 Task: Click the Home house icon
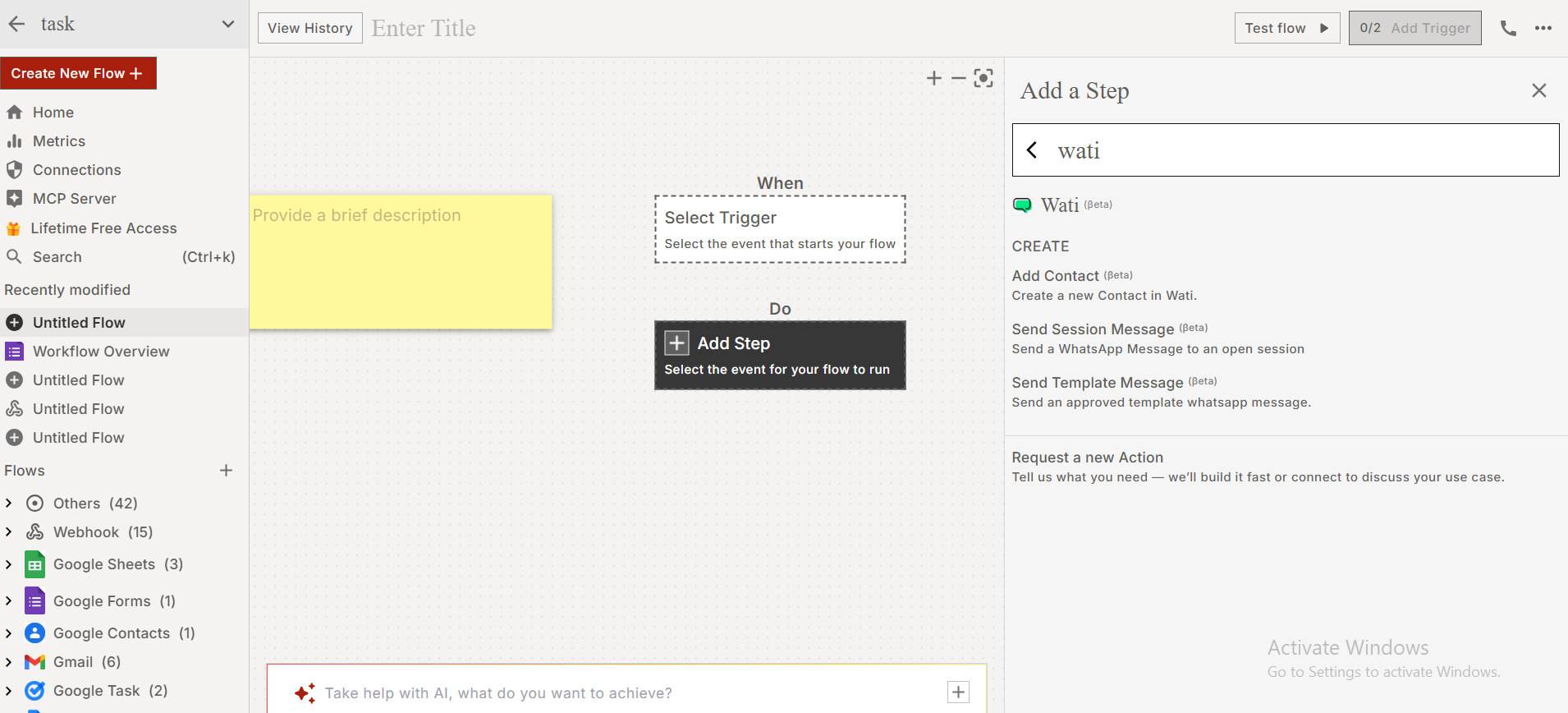[14, 113]
